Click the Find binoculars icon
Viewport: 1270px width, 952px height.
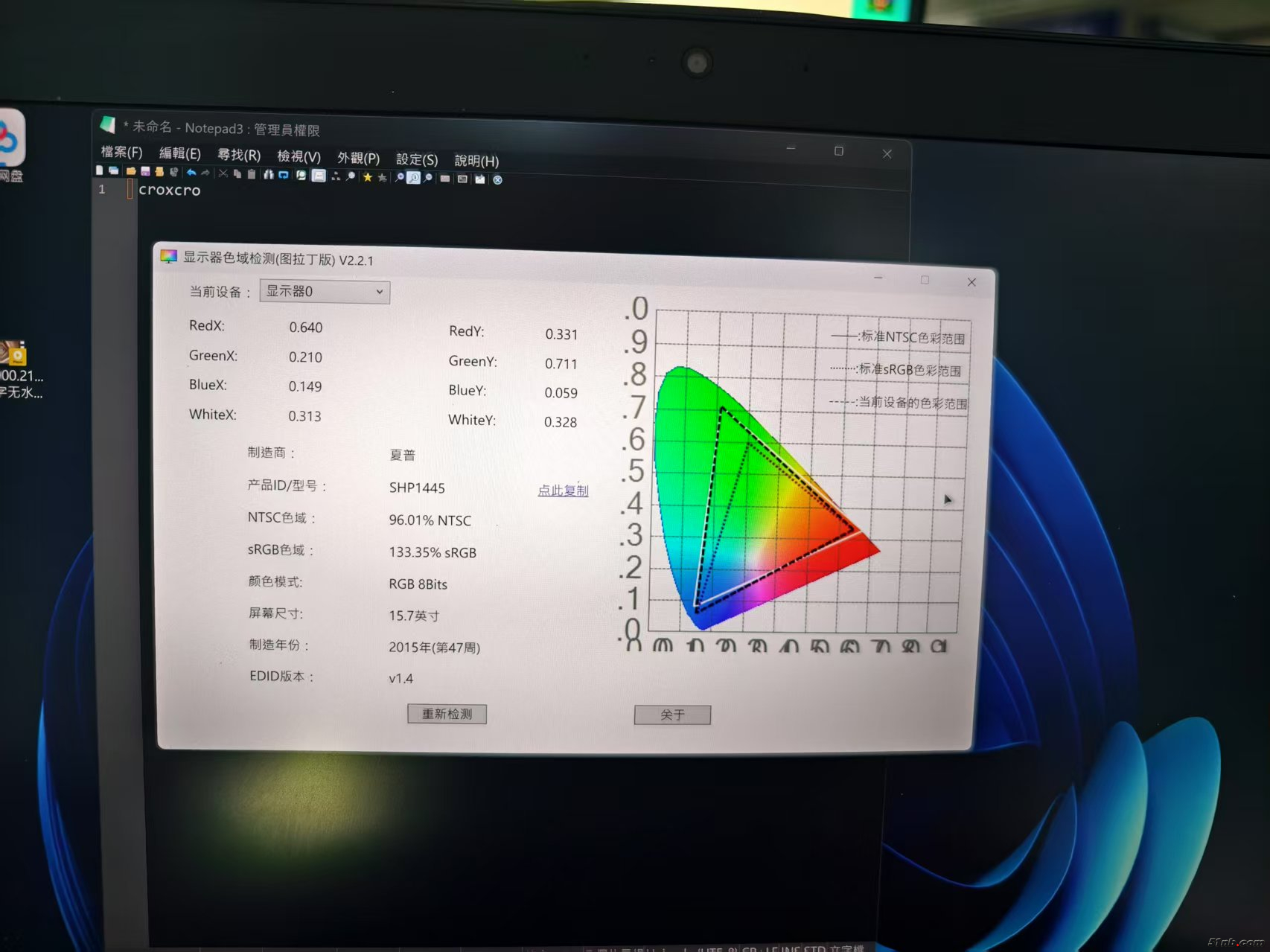point(268,174)
